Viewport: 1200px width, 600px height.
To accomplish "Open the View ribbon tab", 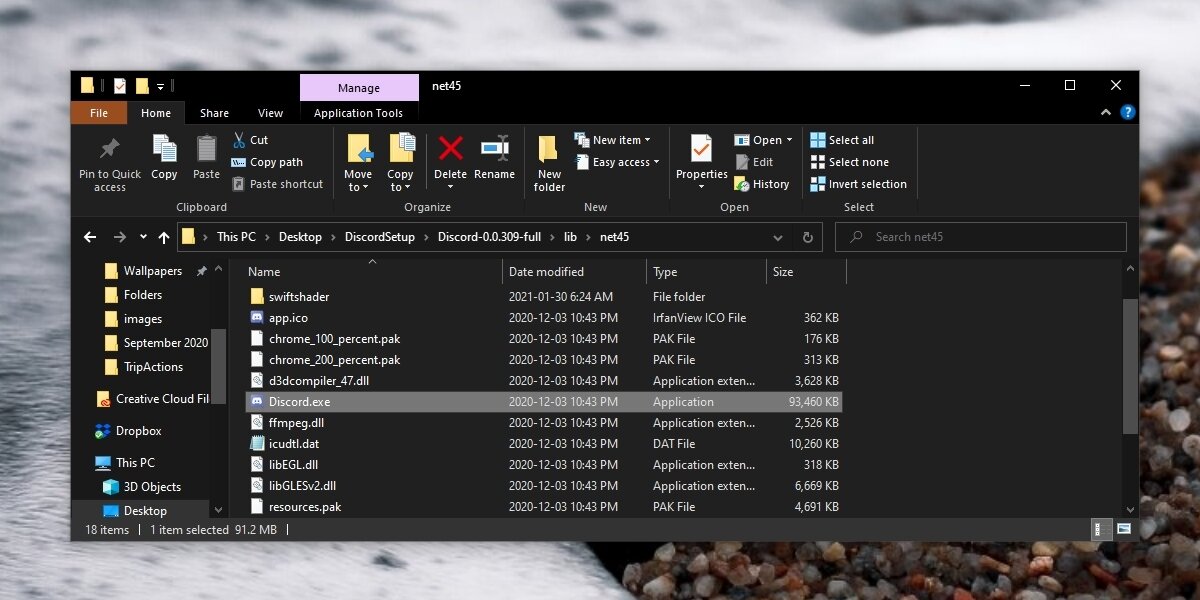I will (x=270, y=113).
